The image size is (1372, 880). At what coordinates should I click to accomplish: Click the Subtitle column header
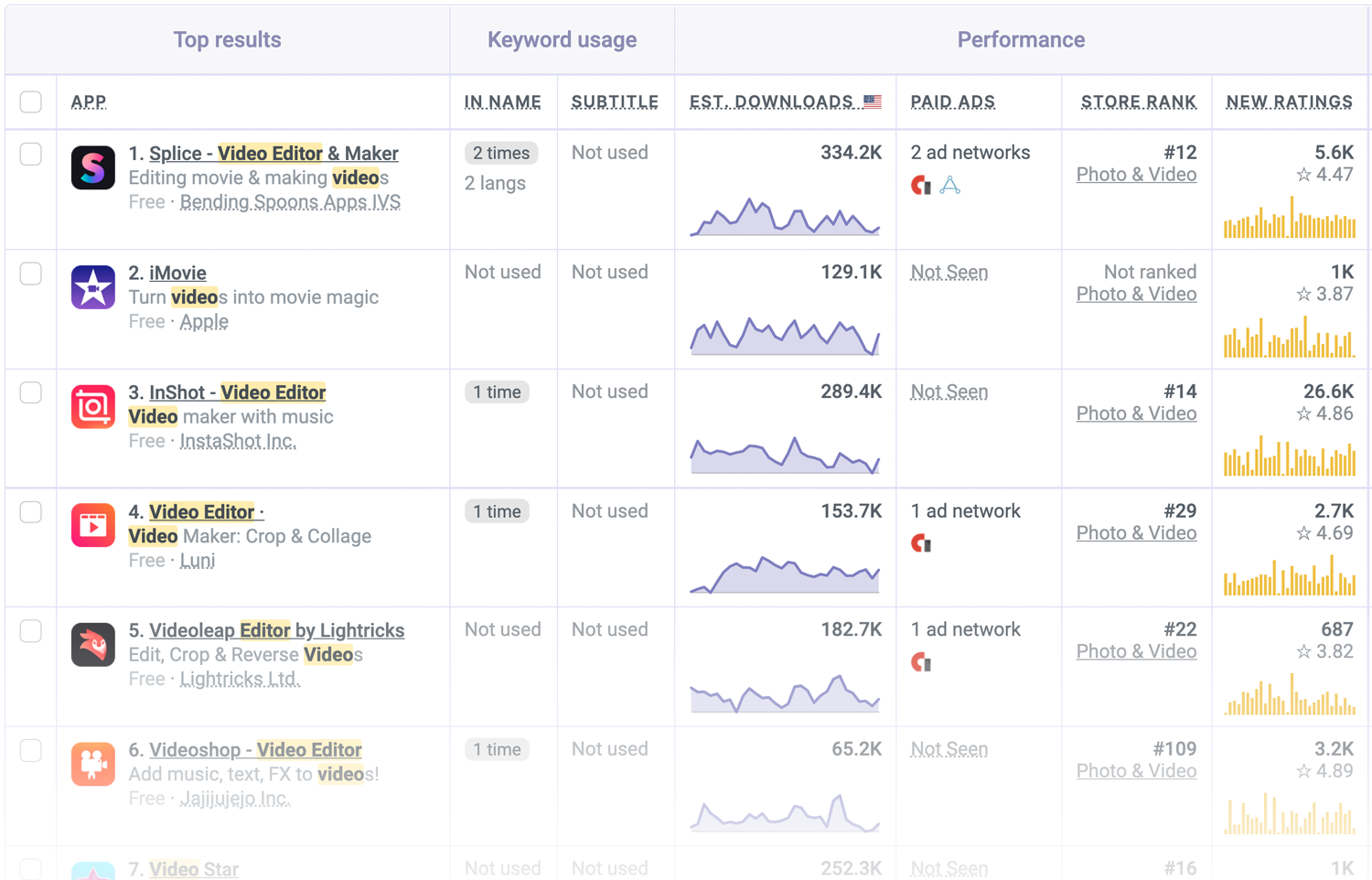tap(615, 102)
